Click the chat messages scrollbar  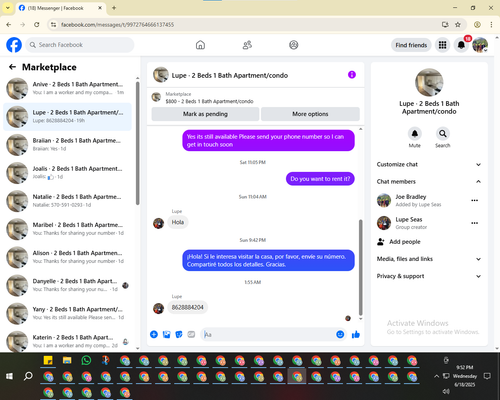tap(360, 267)
